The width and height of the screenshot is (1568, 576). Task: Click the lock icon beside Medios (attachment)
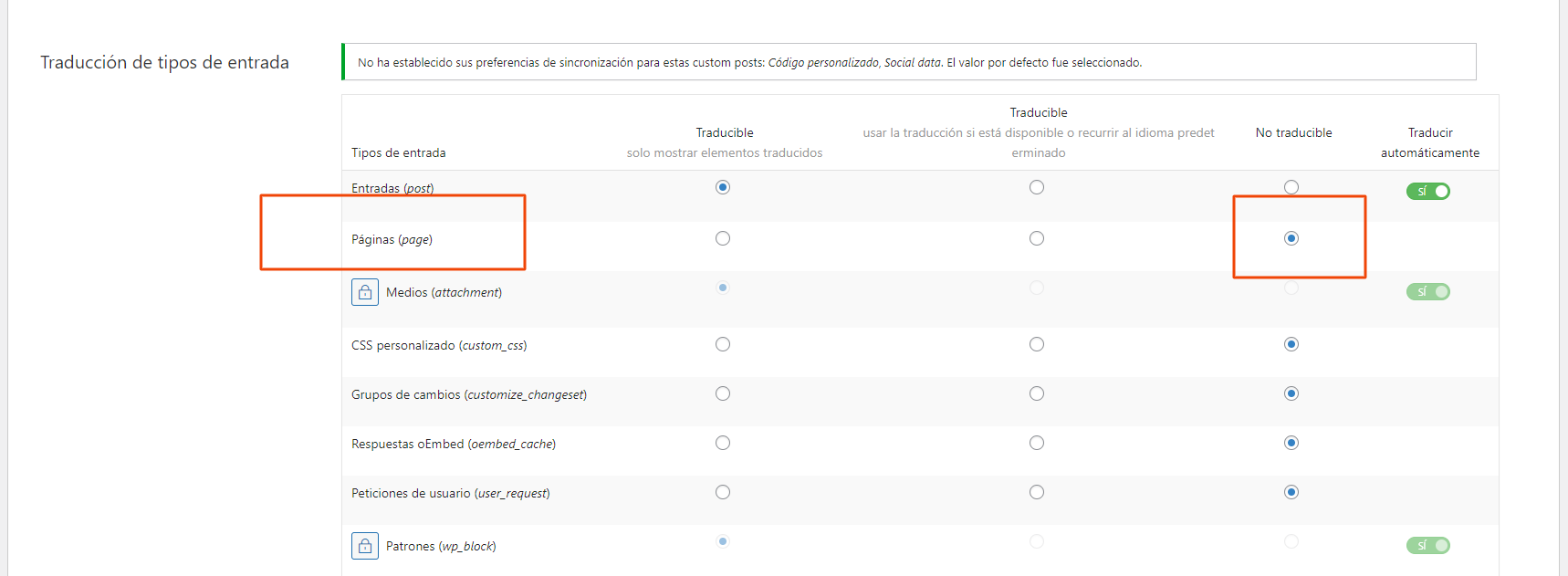(x=365, y=292)
